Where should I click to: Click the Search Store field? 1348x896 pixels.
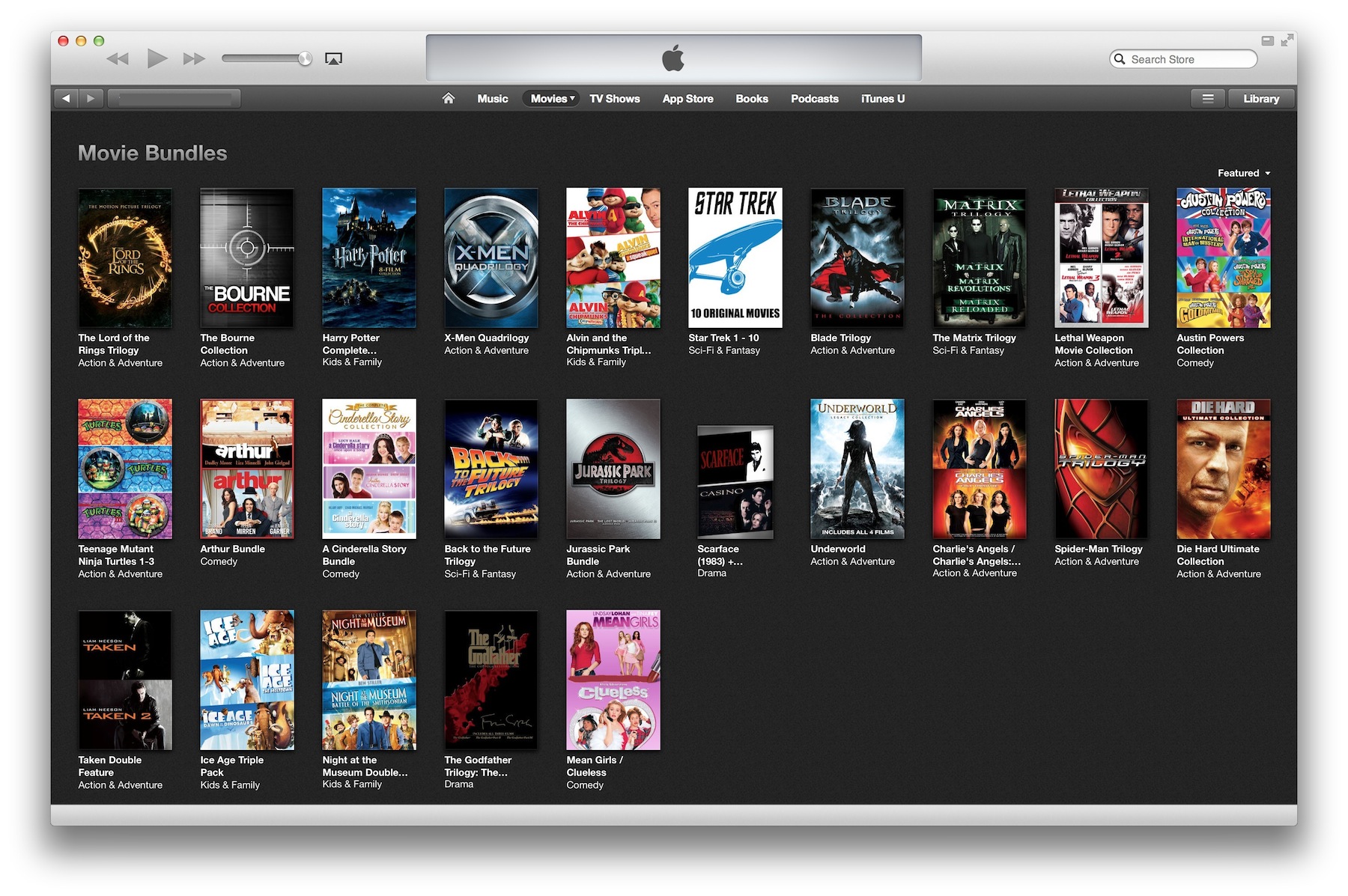[x=1183, y=59]
